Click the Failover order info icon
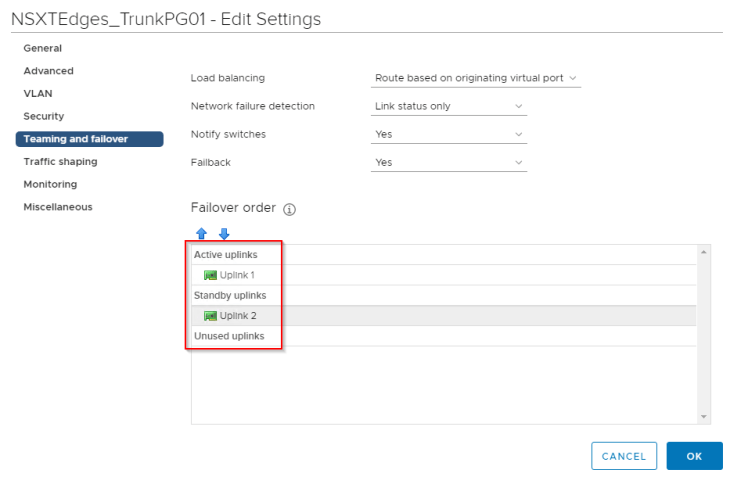This screenshot has width=730, height=477. click(290, 210)
